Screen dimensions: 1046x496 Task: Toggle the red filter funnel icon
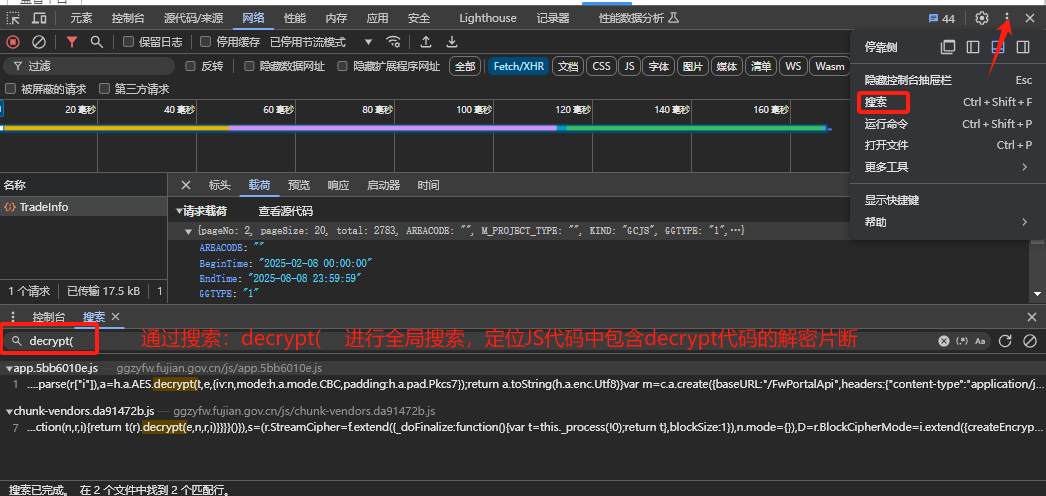click(x=72, y=42)
